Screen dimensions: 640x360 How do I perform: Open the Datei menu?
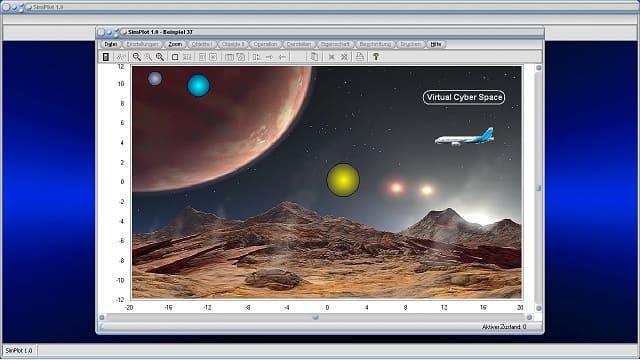click(110, 44)
